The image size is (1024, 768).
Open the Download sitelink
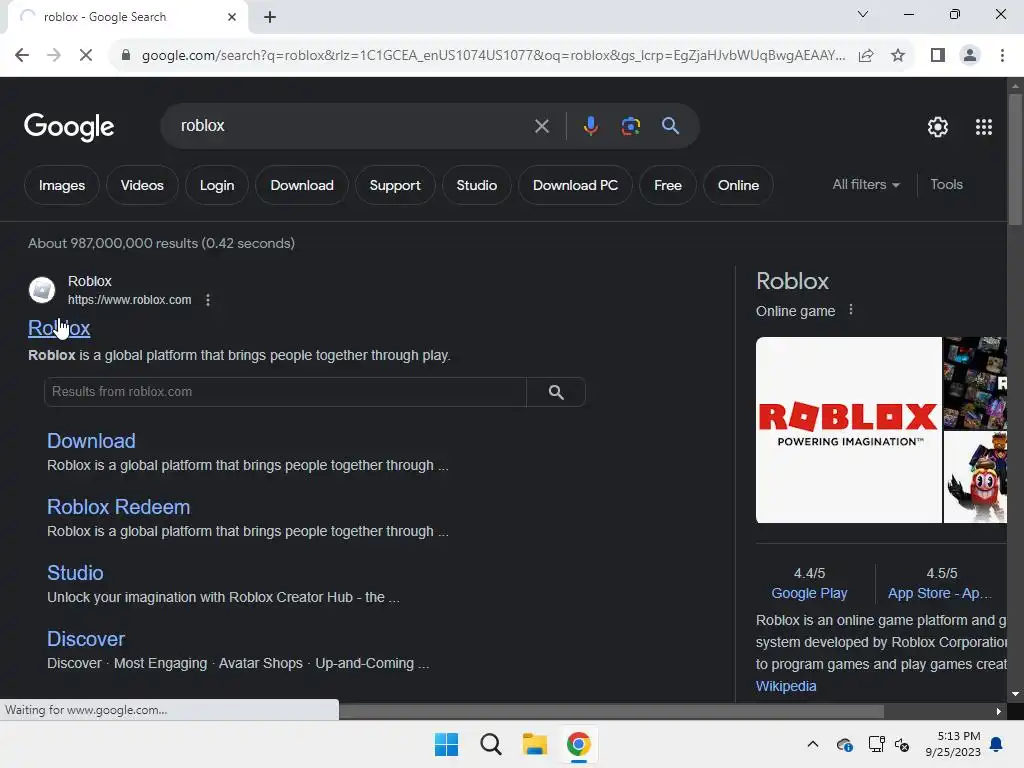pos(91,441)
